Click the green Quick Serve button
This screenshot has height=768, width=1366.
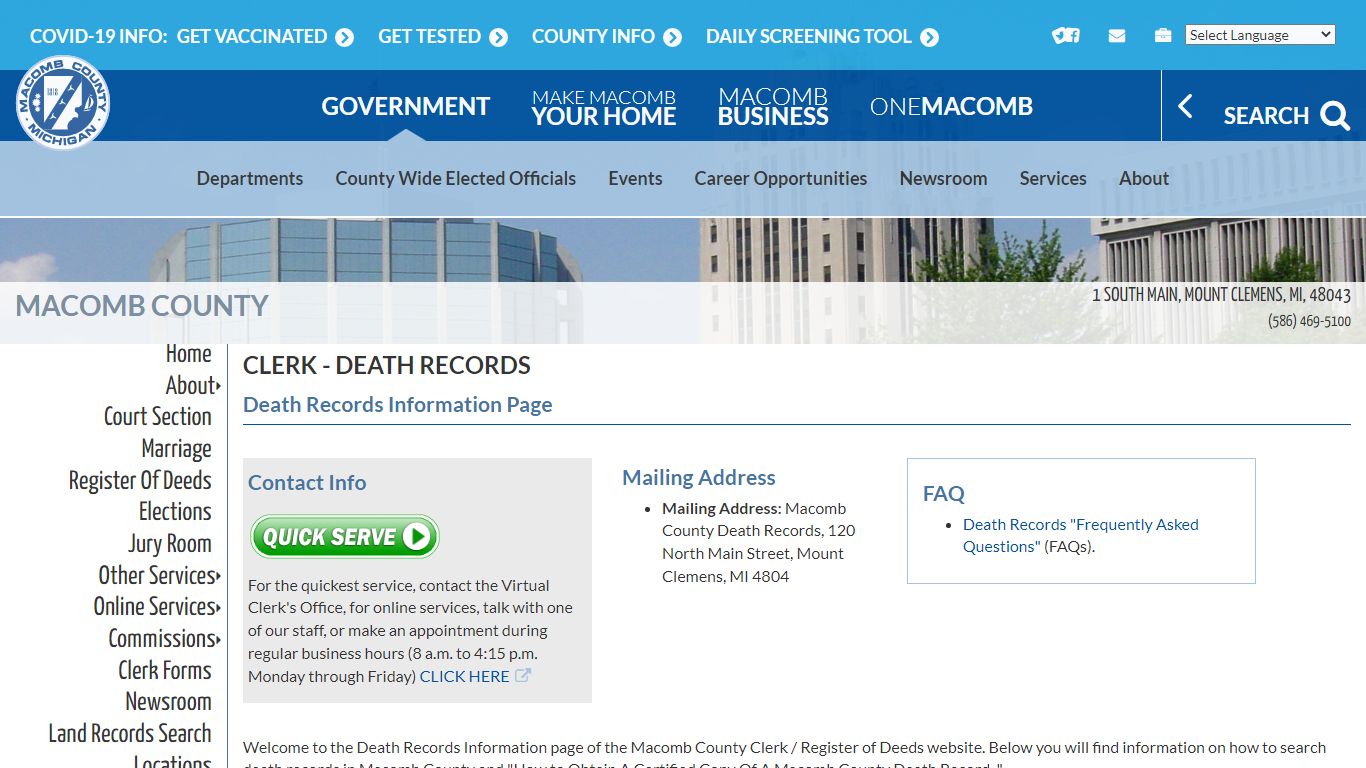(345, 537)
